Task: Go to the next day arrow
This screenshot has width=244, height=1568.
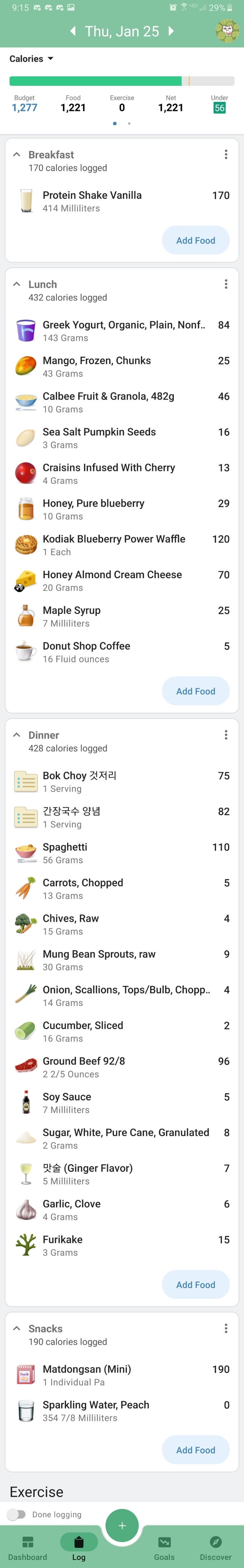Action: point(171,31)
